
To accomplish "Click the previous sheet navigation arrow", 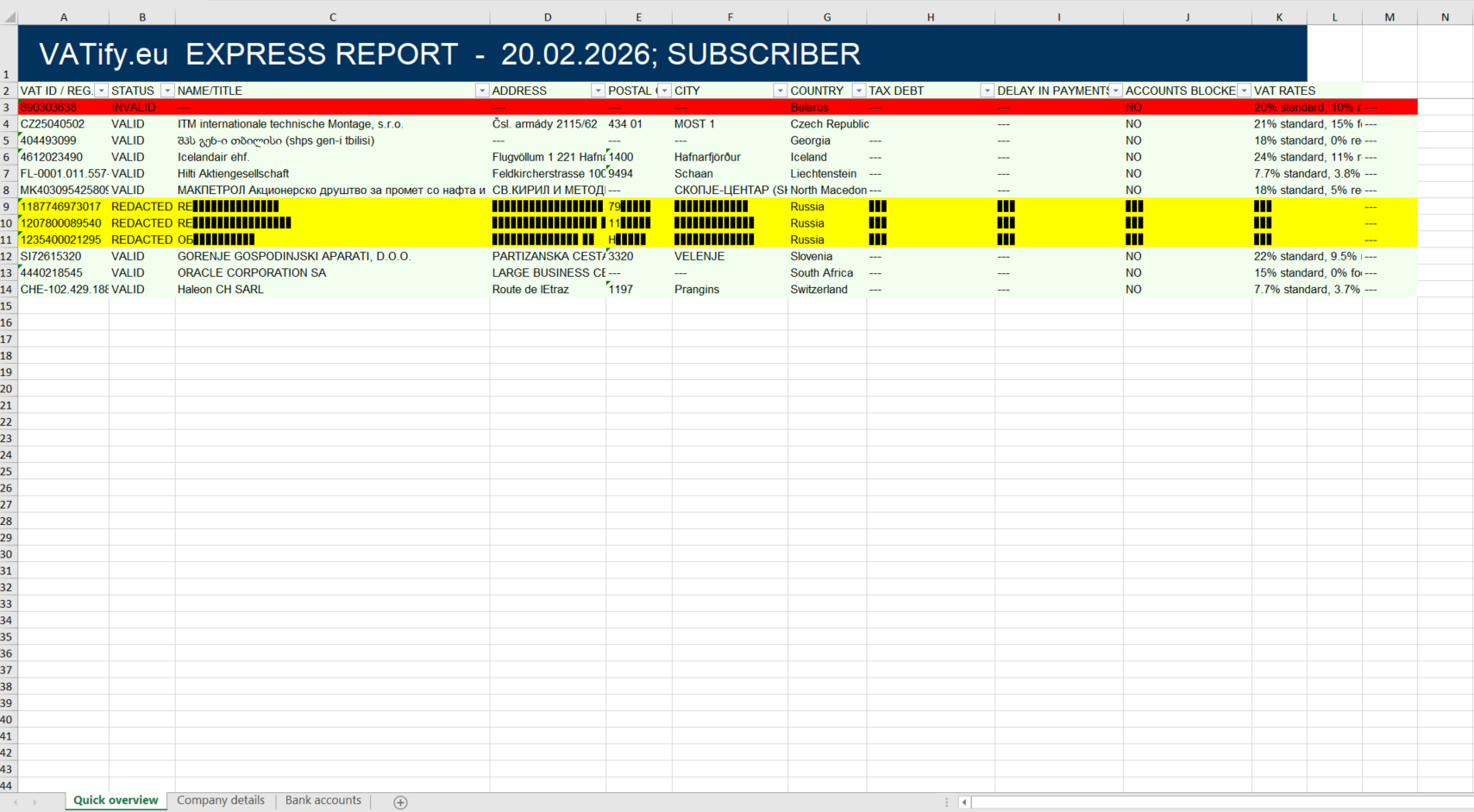I will [x=16, y=803].
